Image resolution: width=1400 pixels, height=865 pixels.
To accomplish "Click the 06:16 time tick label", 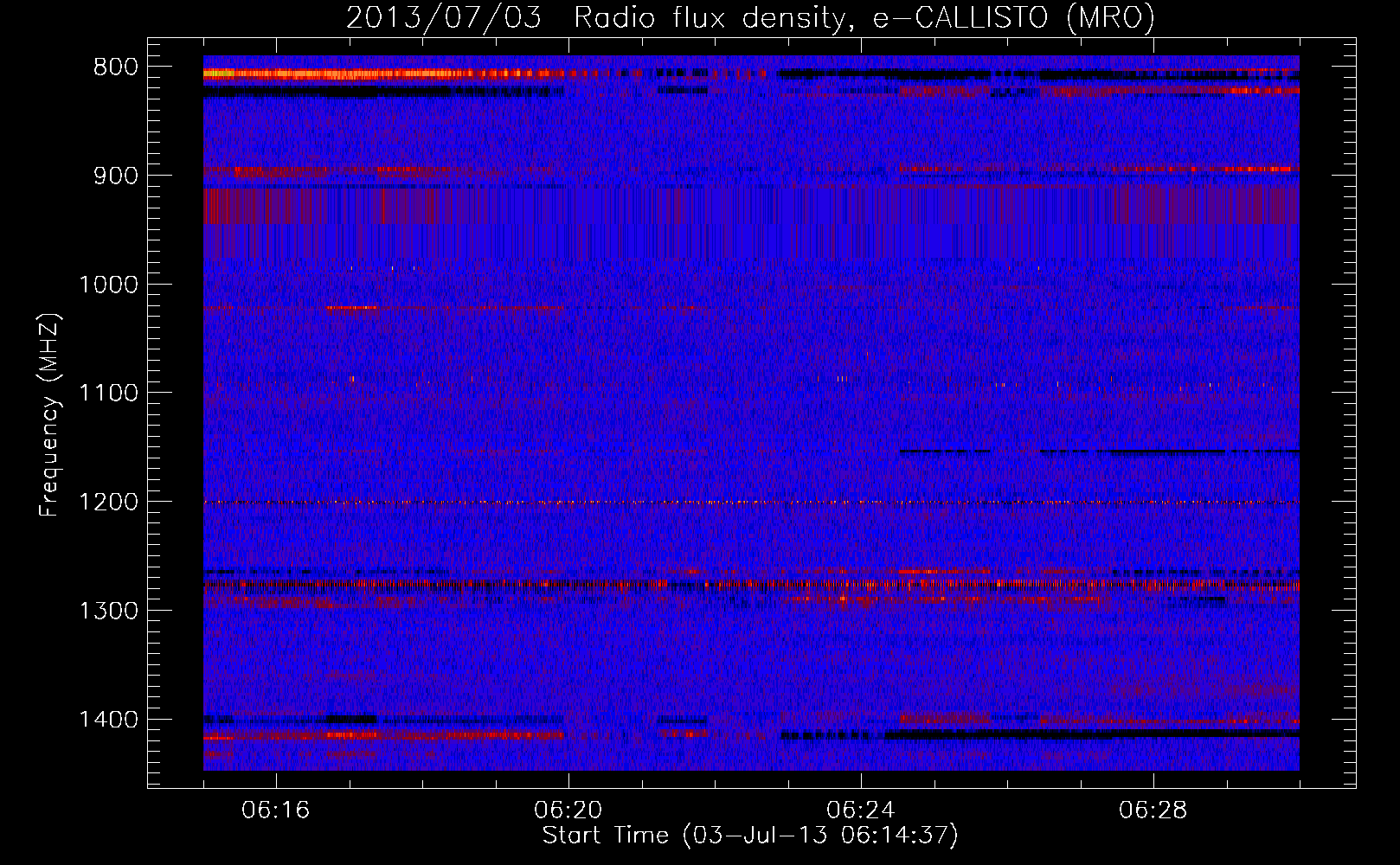I will click(276, 811).
